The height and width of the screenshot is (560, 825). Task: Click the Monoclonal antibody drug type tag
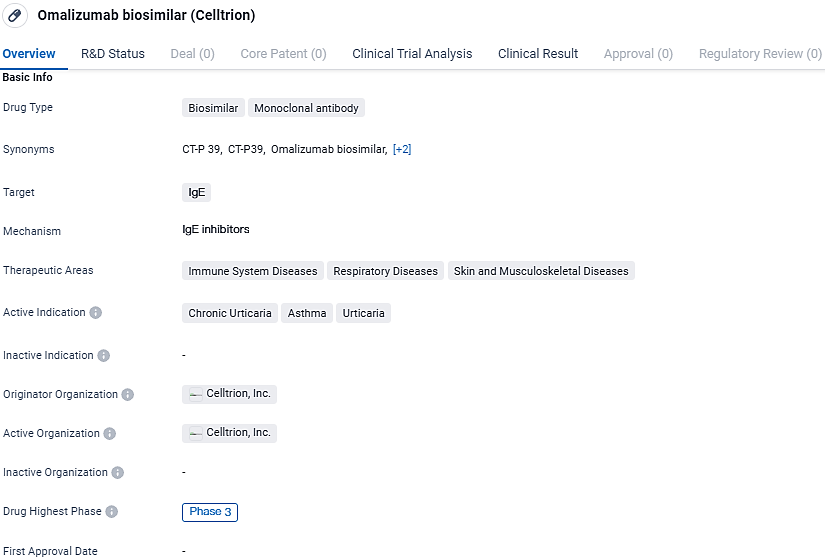(306, 108)
